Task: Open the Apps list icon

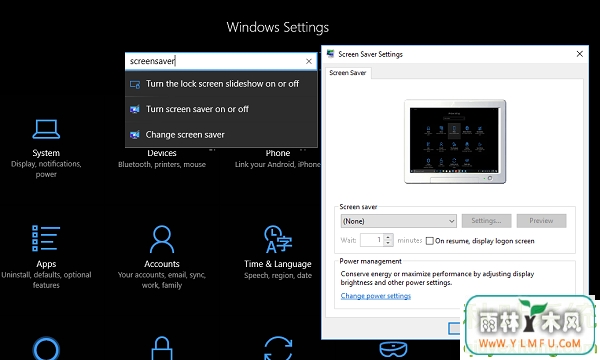Action: click(46, 238)
